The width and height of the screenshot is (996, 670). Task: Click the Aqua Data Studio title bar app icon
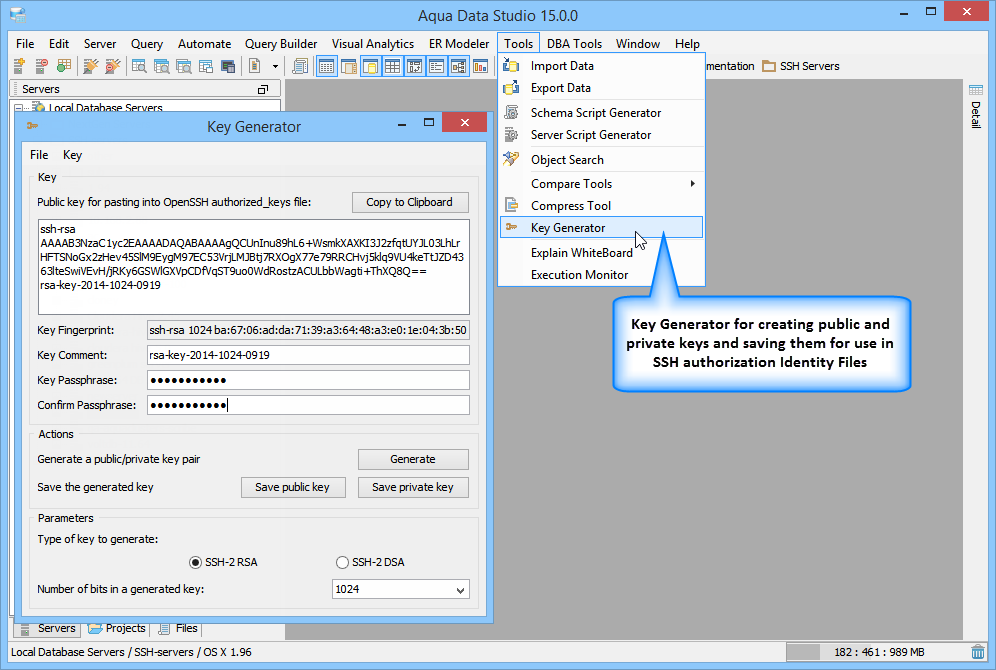18,14
